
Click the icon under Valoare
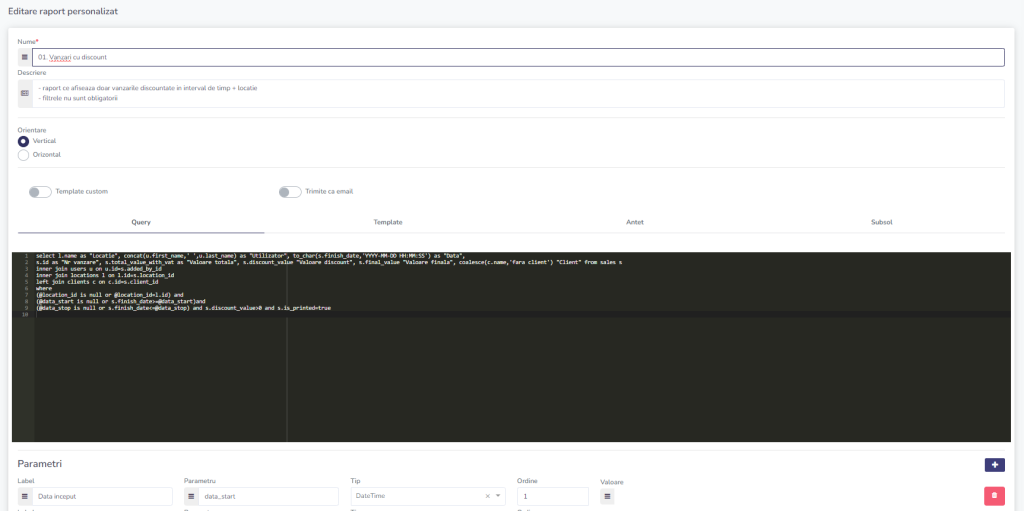(607, 497)
